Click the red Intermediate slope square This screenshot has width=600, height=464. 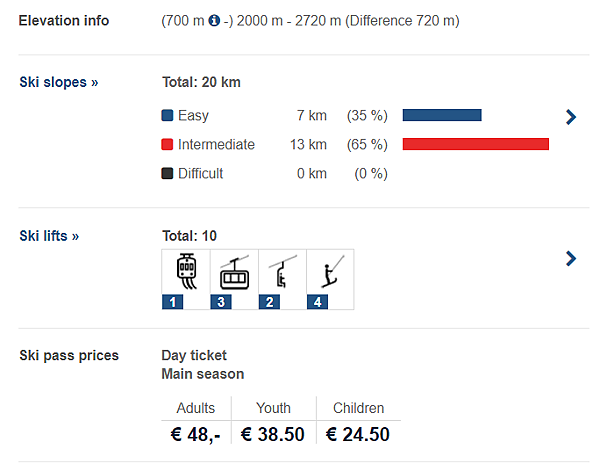click(x=168, y=144)
